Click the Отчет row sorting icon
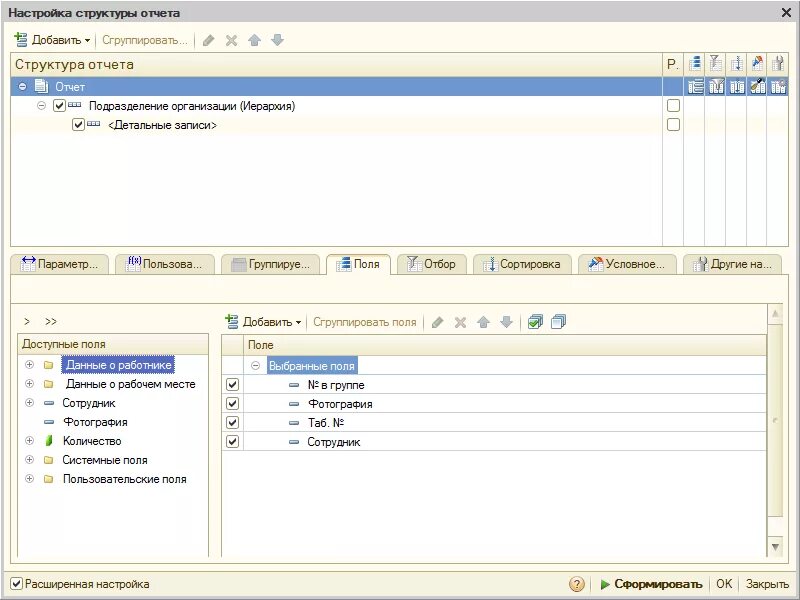 point(737,86)
